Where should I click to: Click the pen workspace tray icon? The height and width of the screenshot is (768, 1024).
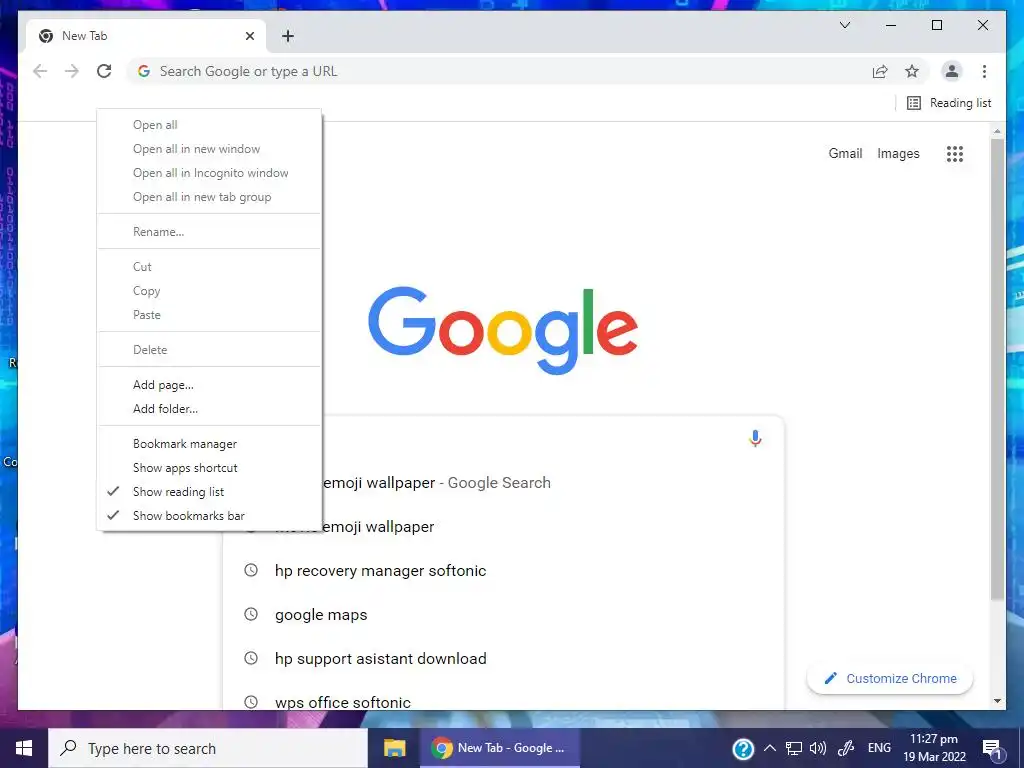click(846, 748)
